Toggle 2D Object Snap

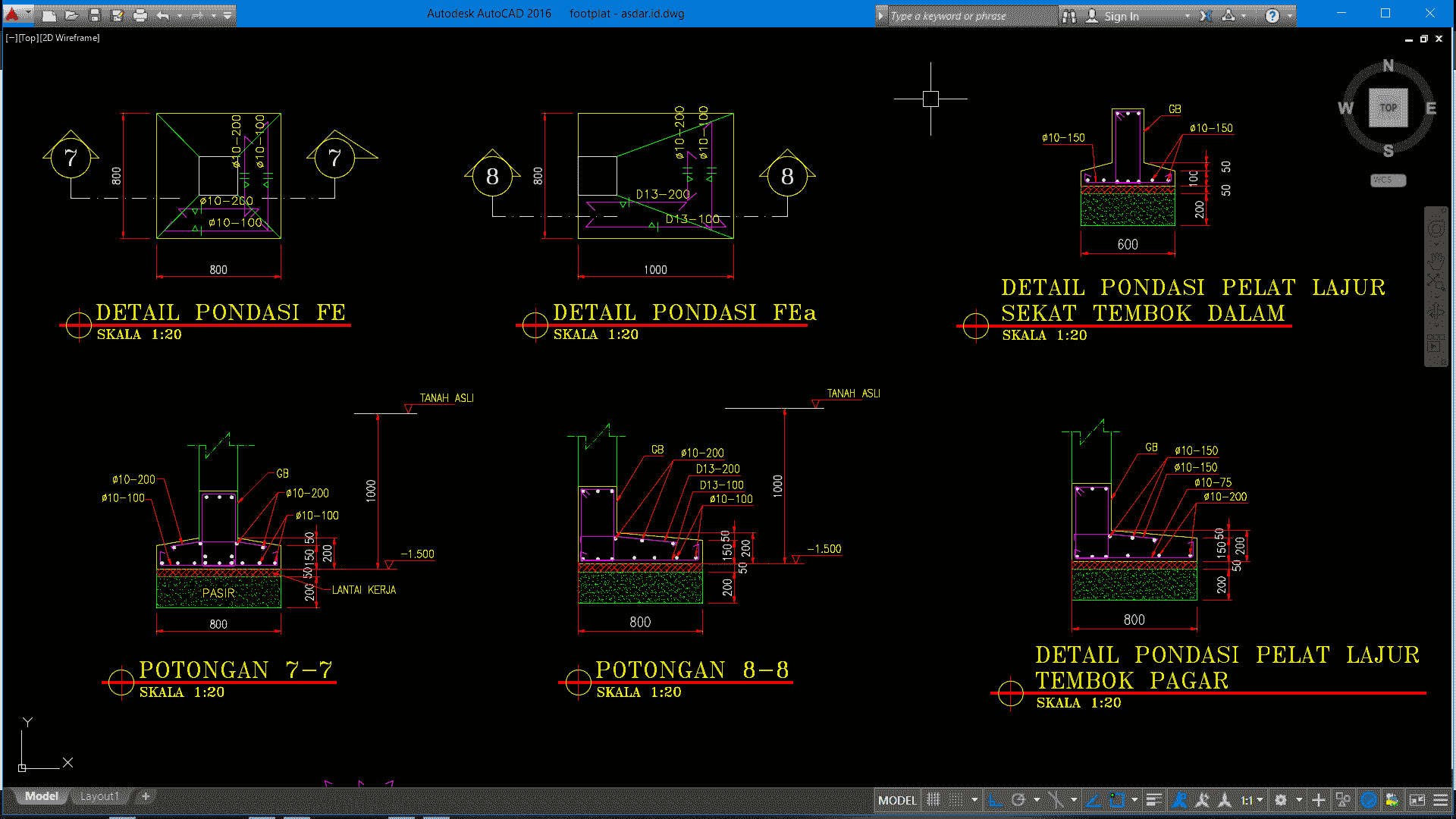tap(1116, 800)
